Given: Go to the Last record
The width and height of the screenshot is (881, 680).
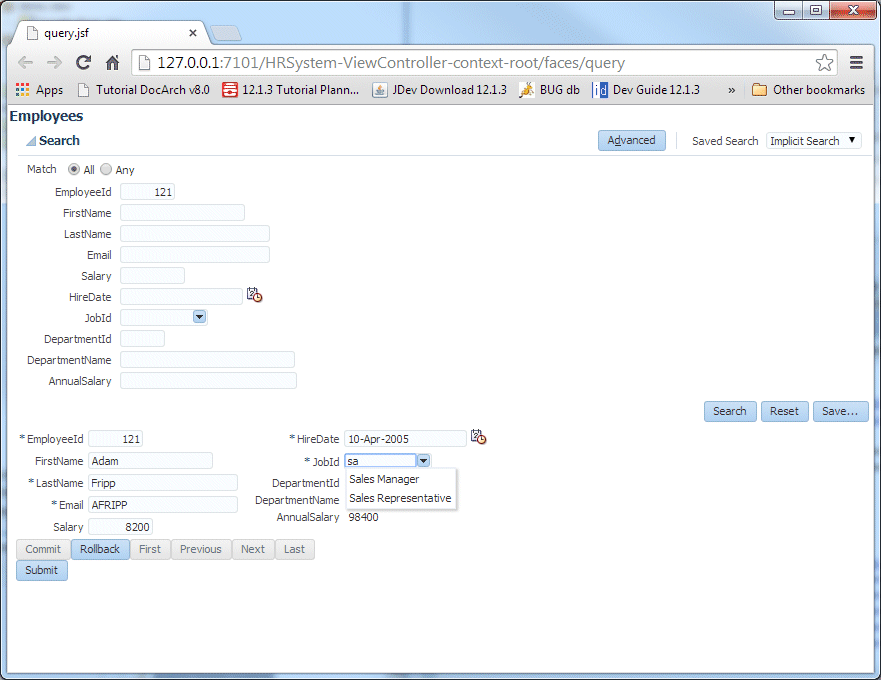Looking at the screenshot, I should [x=294, y=549].
